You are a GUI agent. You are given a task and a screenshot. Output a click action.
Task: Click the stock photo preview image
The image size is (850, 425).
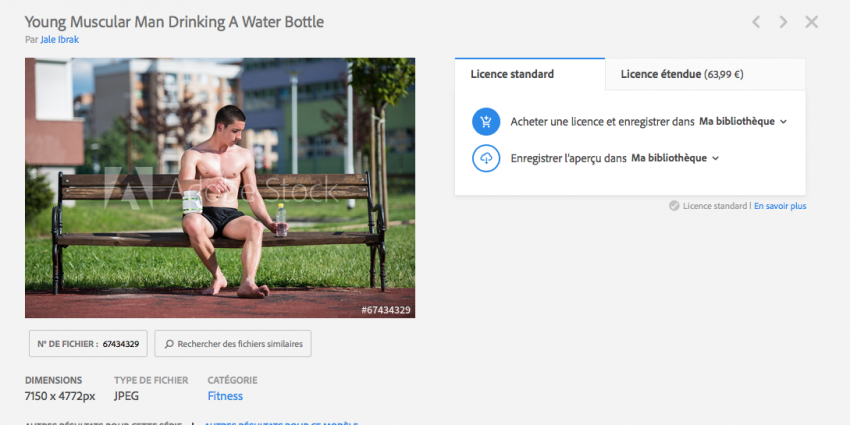click(x=220, y=188)
